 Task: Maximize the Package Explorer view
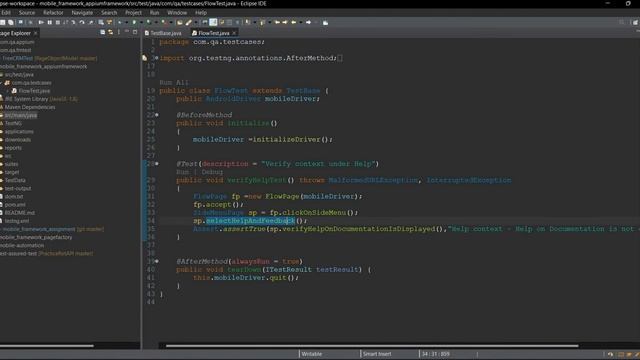point(135,32)
